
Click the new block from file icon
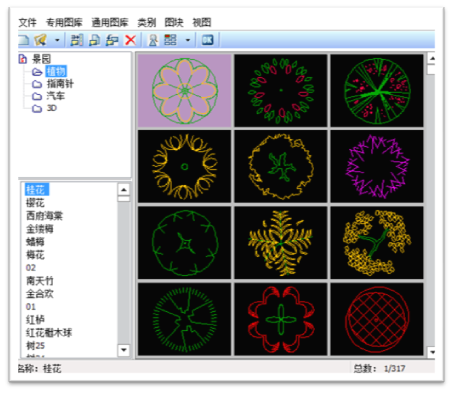(94, 40)
